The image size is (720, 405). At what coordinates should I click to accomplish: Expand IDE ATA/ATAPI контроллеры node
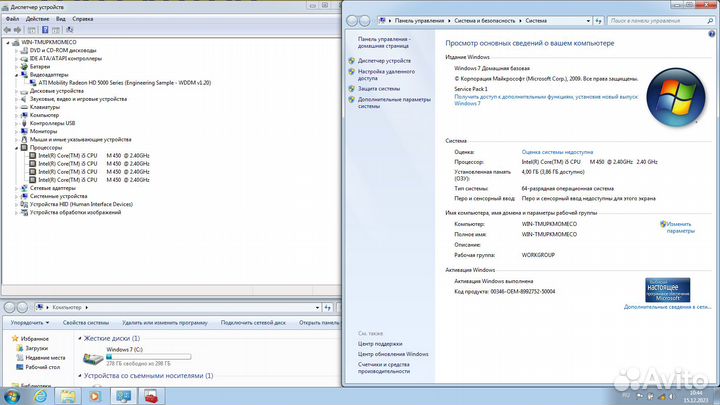point(17,59)
